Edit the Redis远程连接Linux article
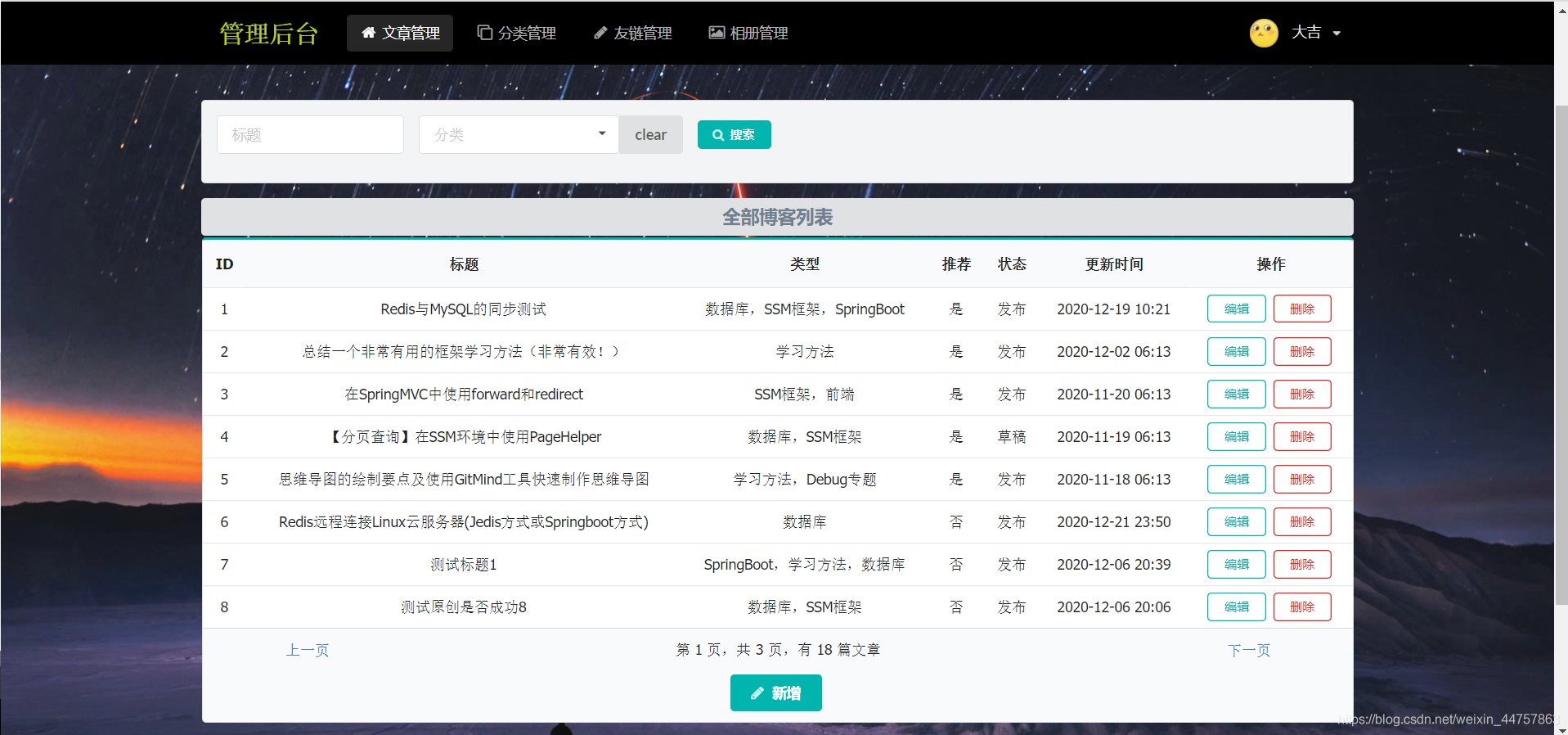 [1236, 521]
